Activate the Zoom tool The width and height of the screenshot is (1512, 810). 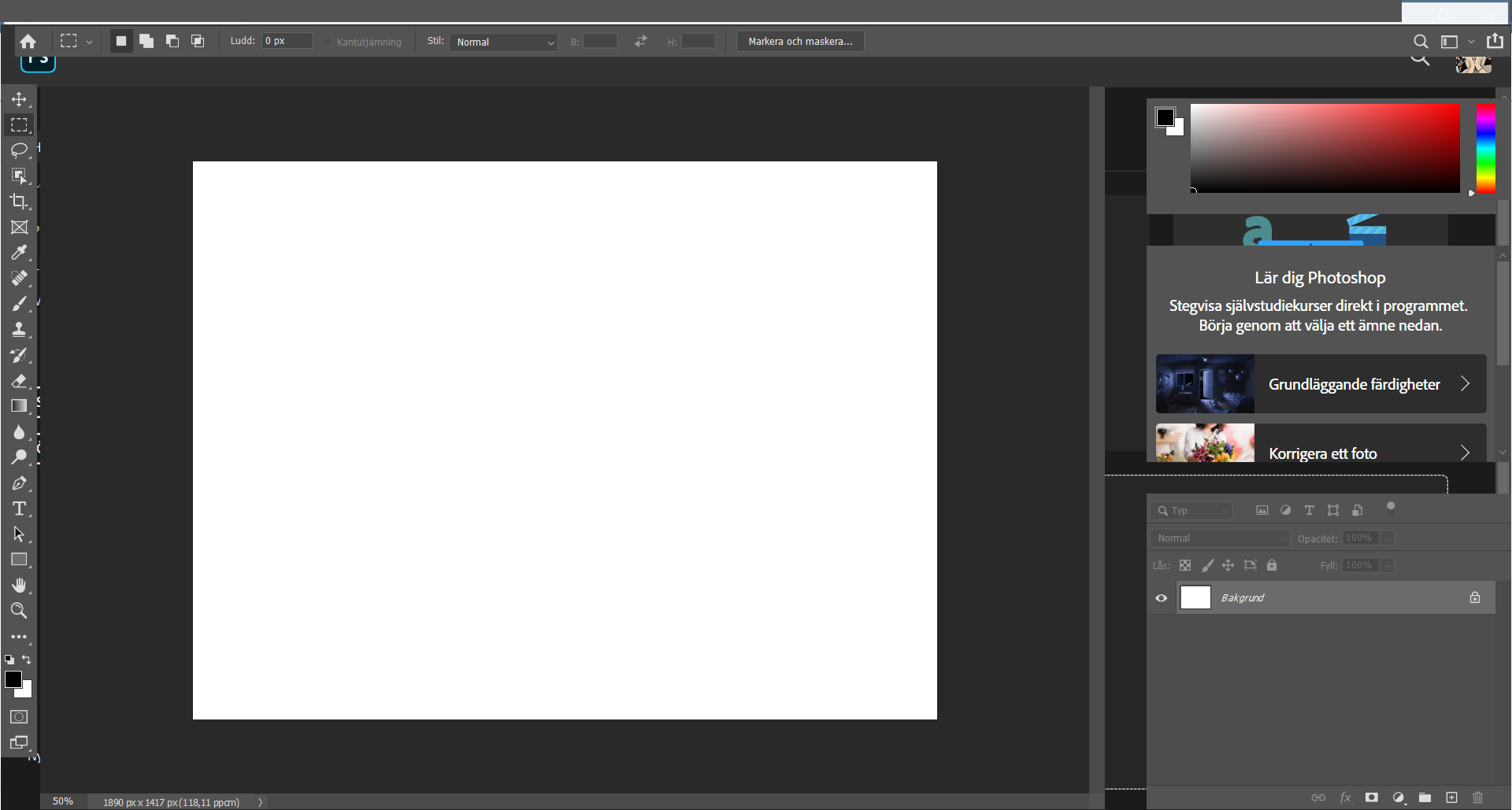[20, 611]
